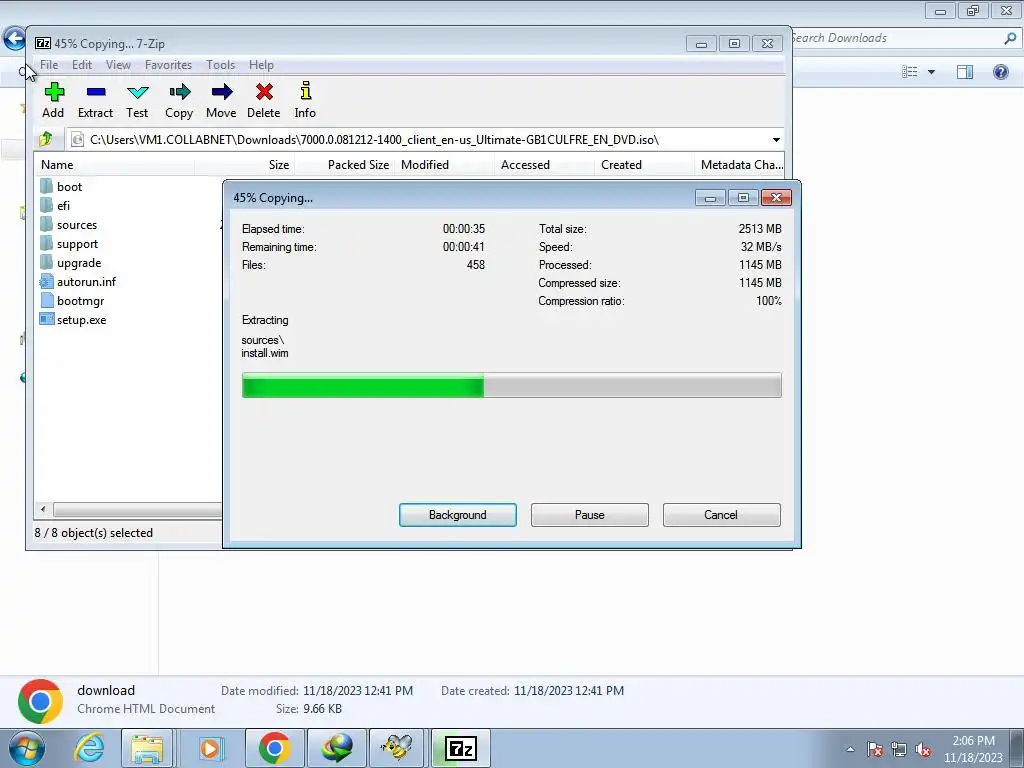Open the View menu
The width and height of the screenshot is (1024, 768).
pyautogui.click(x=118, y=65)
